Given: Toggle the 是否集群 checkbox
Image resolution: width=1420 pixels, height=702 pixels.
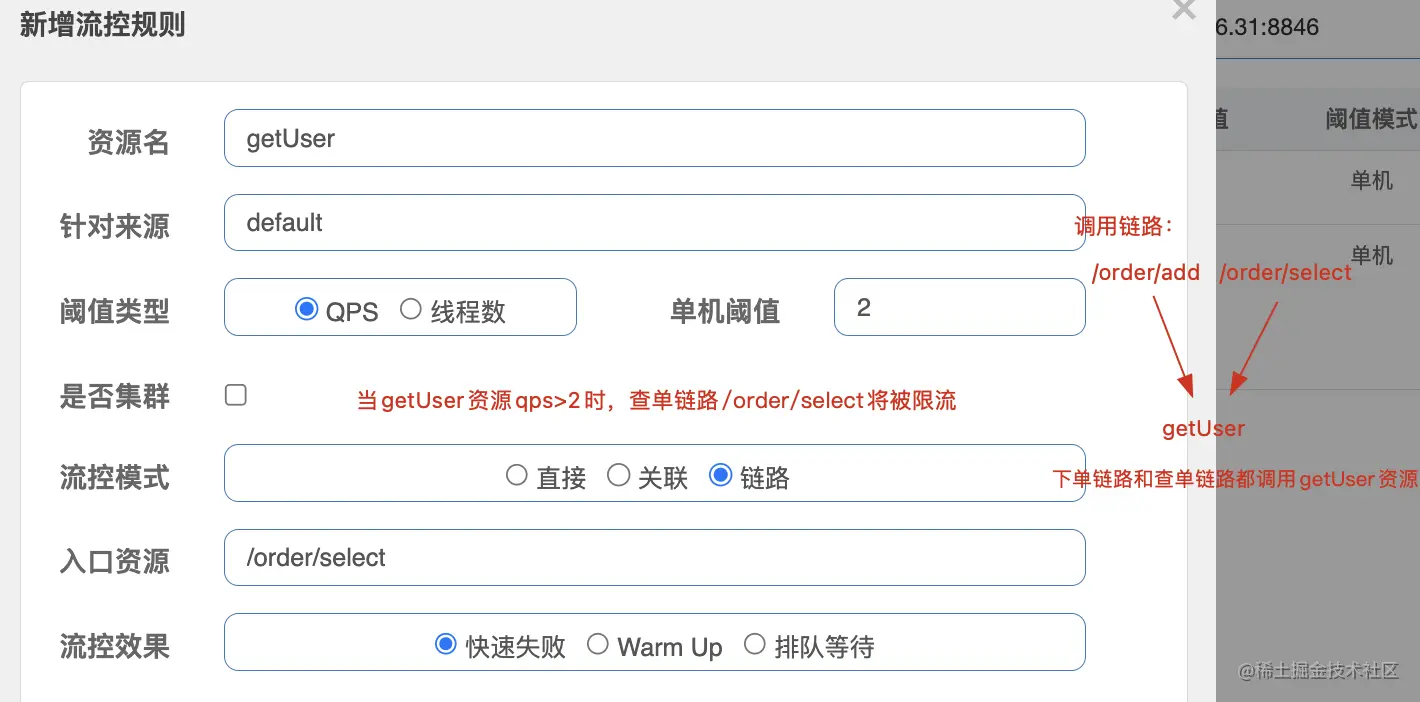Looking at the screenshot, I should [x=236, y=395].
